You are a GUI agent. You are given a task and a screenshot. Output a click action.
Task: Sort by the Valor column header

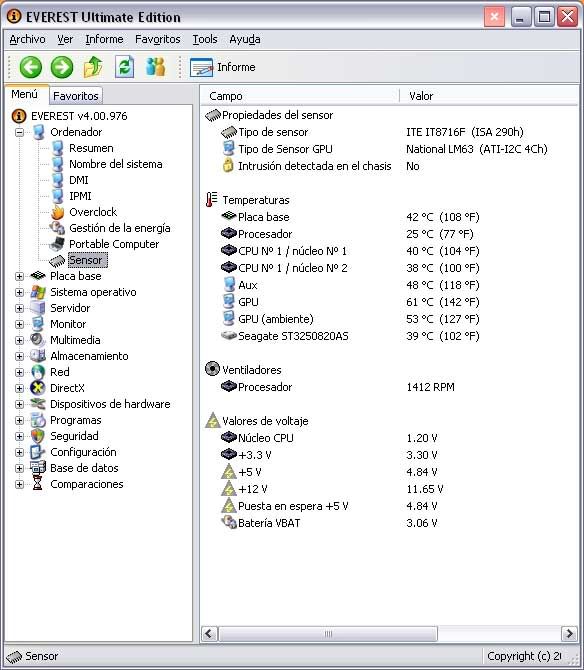[x=489, y=96]
